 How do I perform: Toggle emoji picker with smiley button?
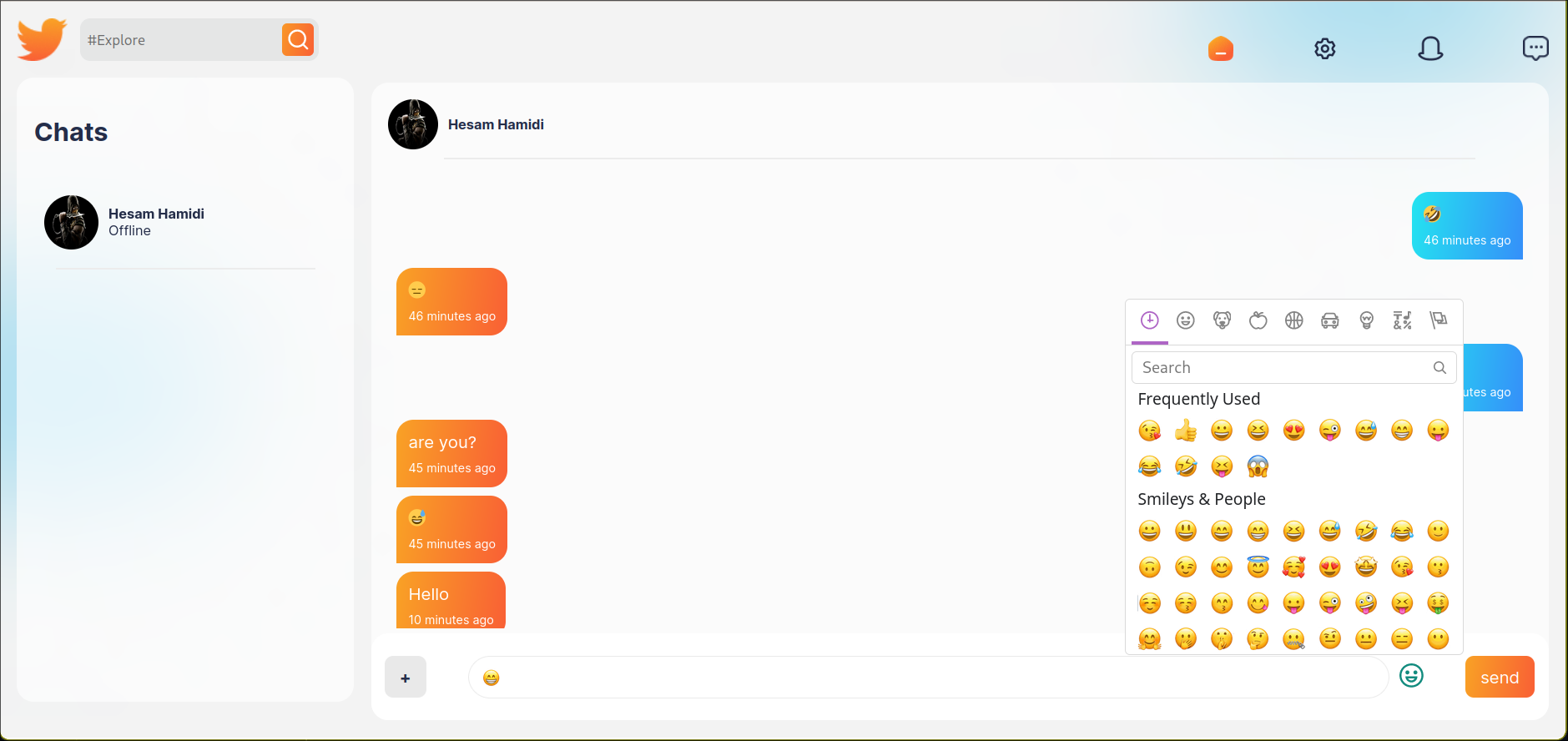(1411, 675)
